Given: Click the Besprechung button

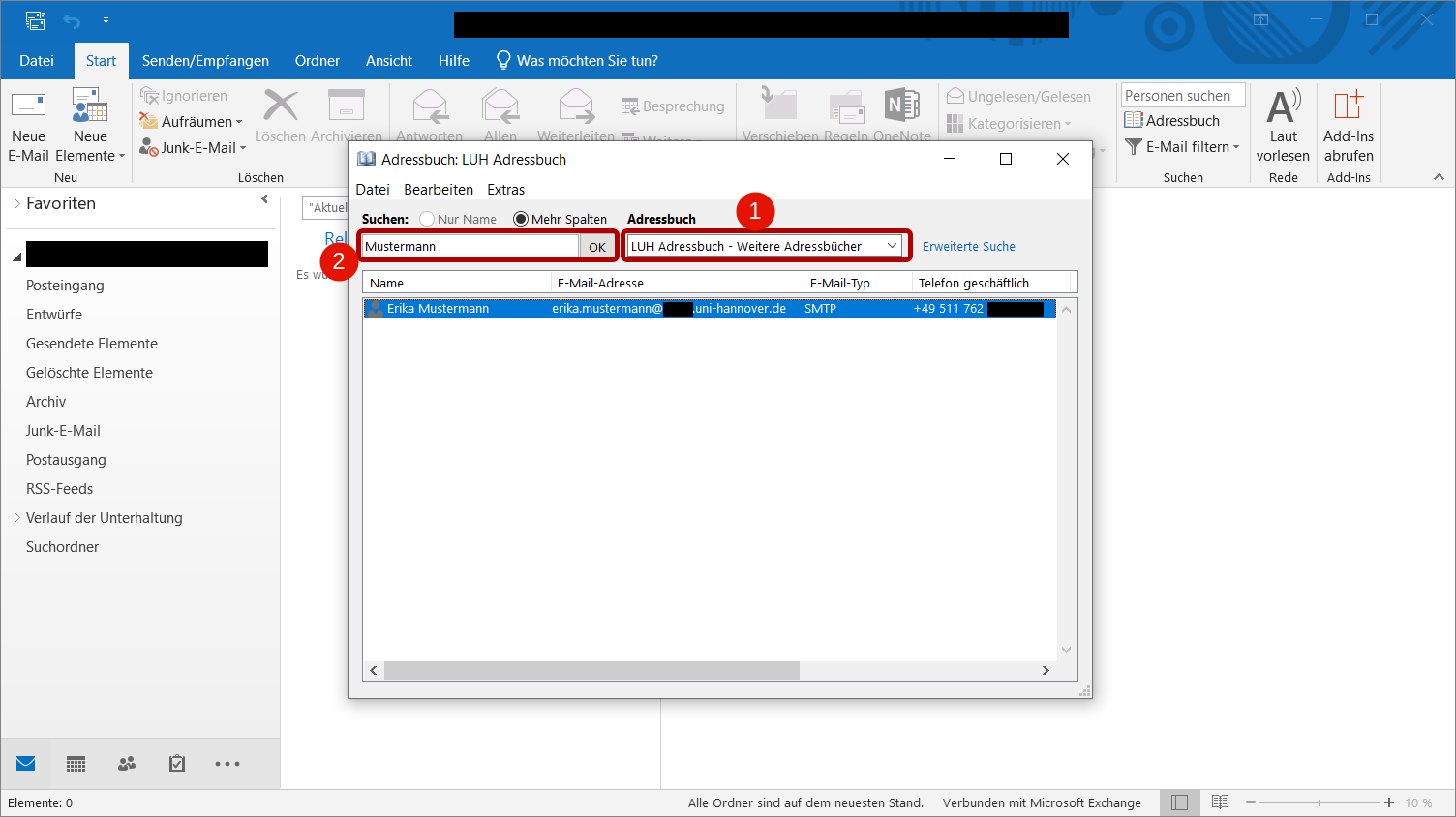Looking at the screenshot, I should tap(673, 106).
